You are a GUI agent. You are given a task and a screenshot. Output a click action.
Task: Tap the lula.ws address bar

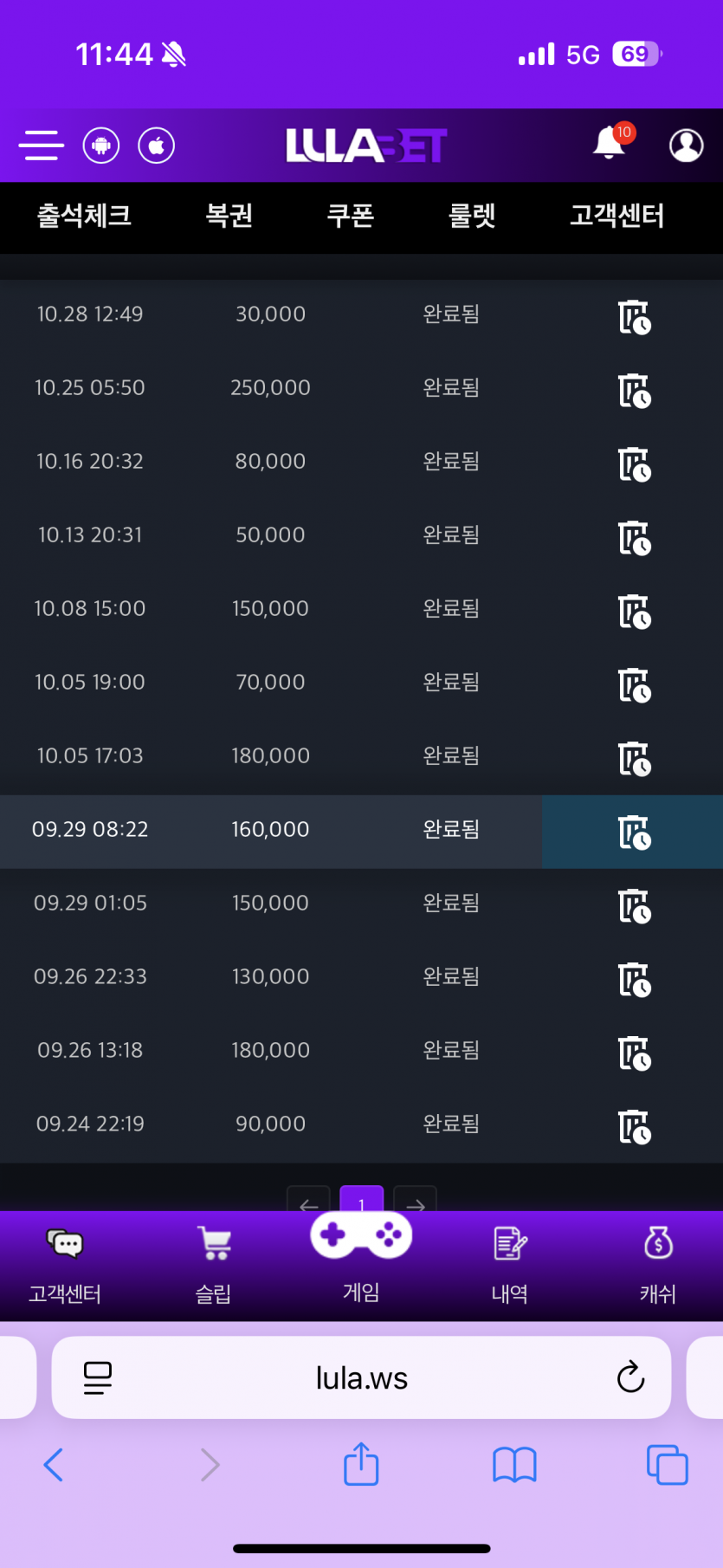pyautogui.click(x=361, y=1377)
